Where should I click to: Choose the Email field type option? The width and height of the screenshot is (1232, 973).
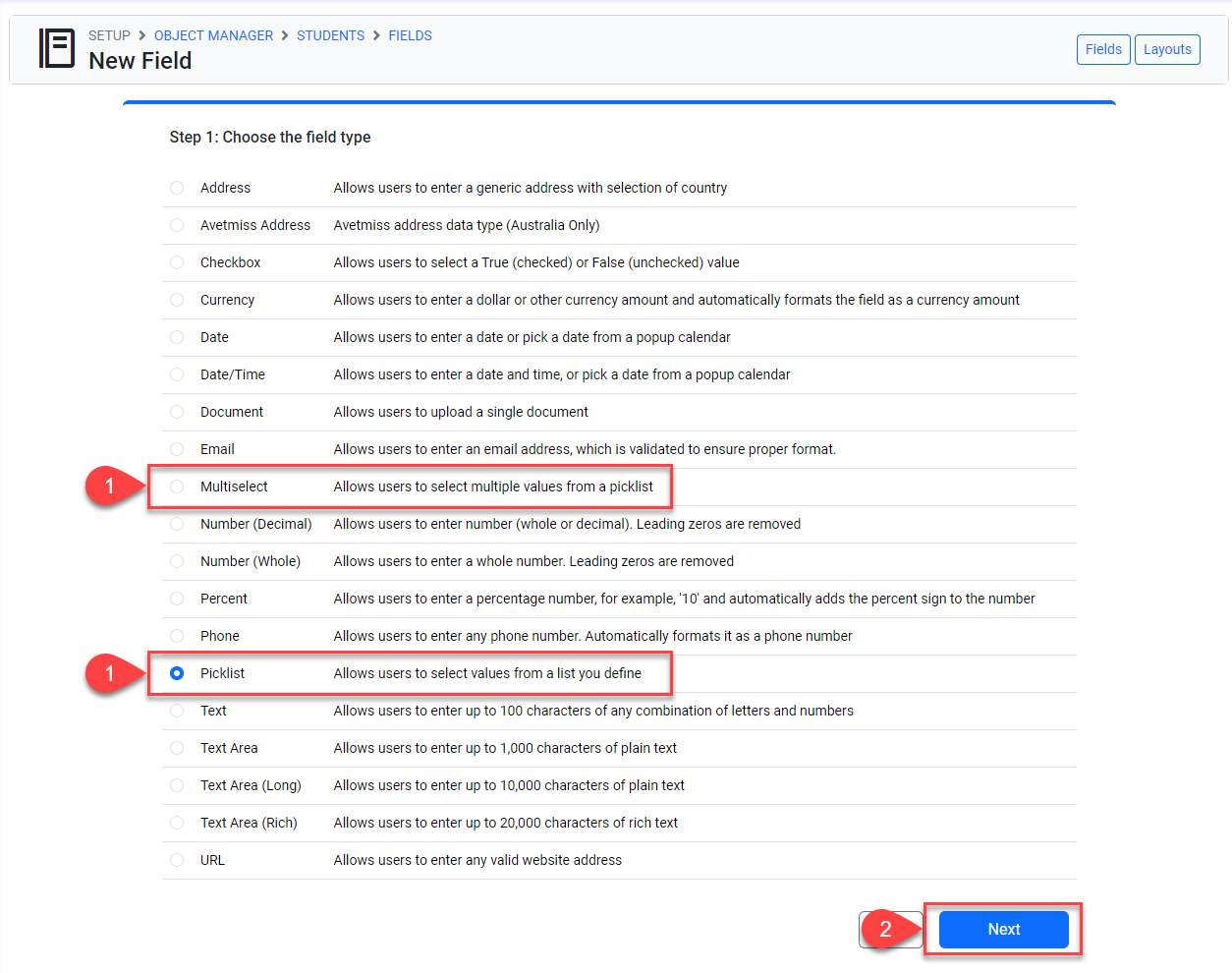click(x=177, y=449)
